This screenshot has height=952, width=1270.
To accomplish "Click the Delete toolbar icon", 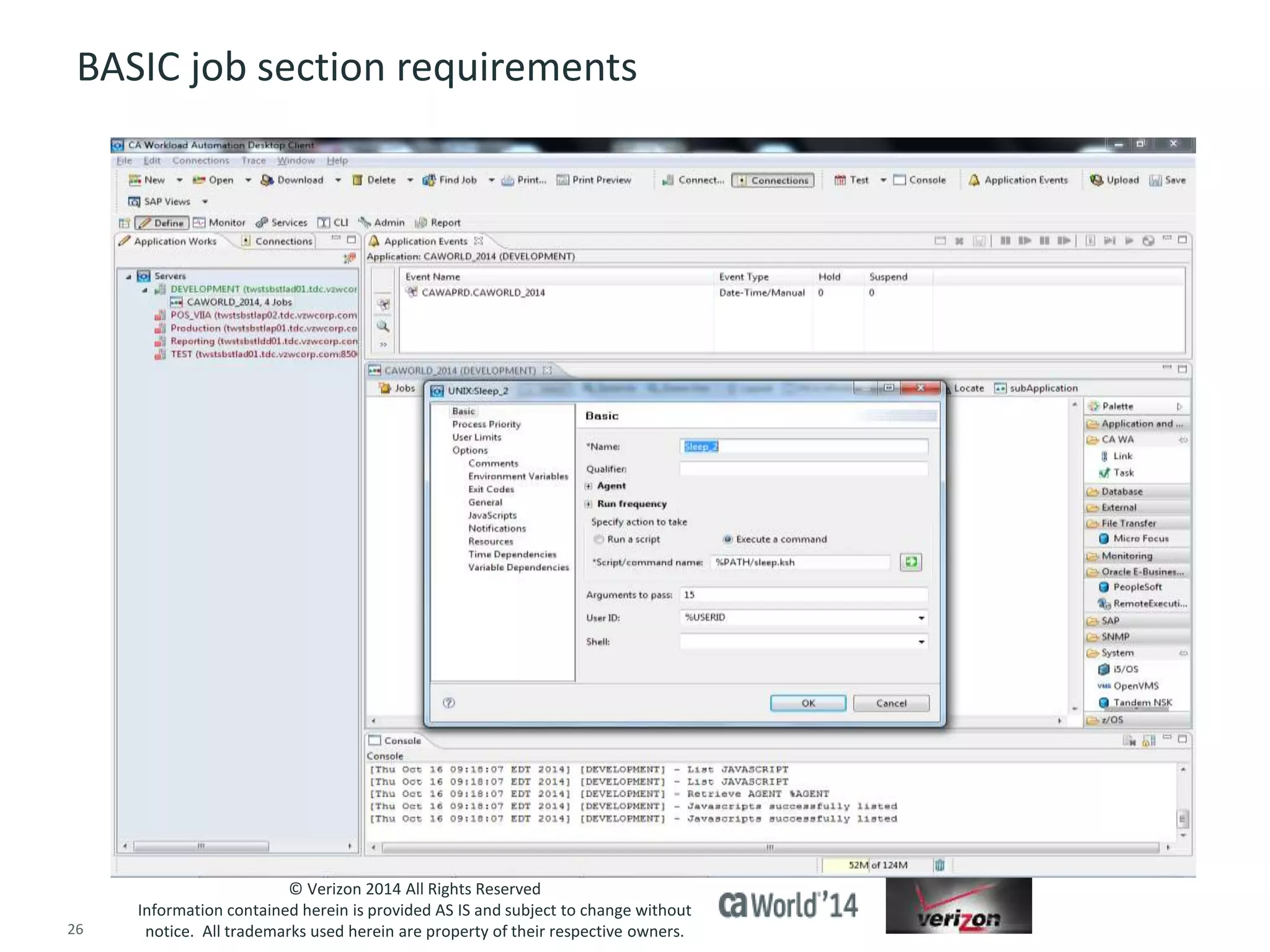I will (357, 180).
